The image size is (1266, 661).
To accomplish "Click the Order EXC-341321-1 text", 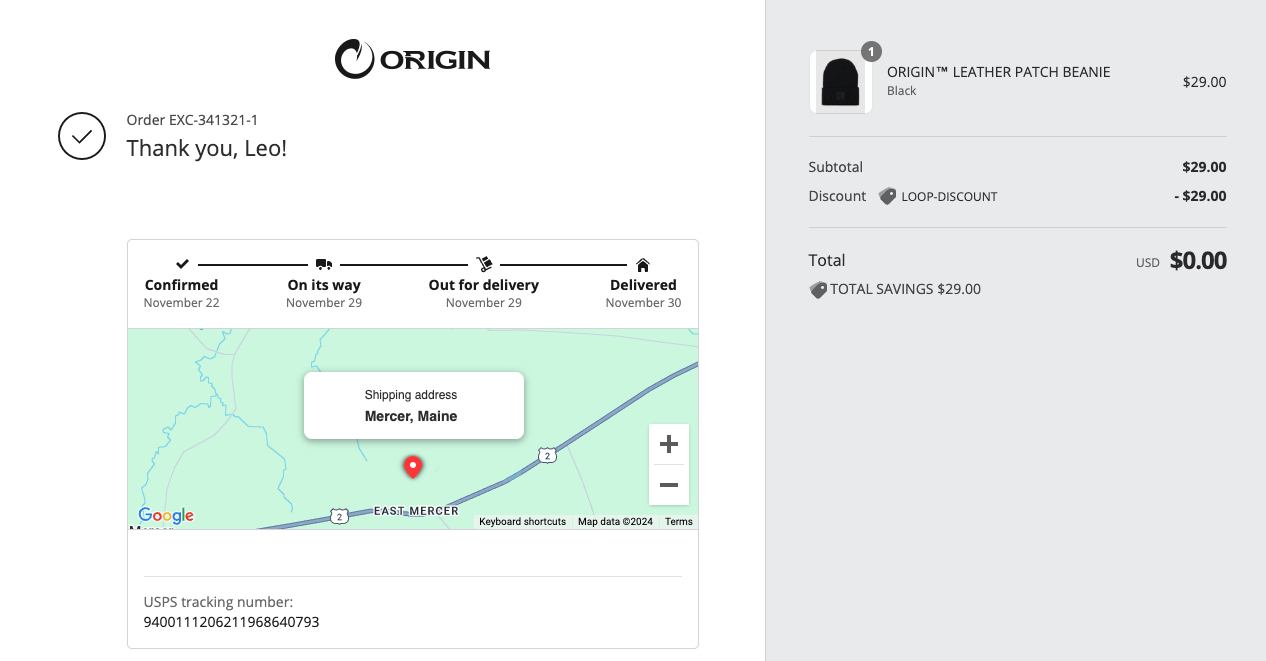I will pyautogui.click(x=192, y=120).
